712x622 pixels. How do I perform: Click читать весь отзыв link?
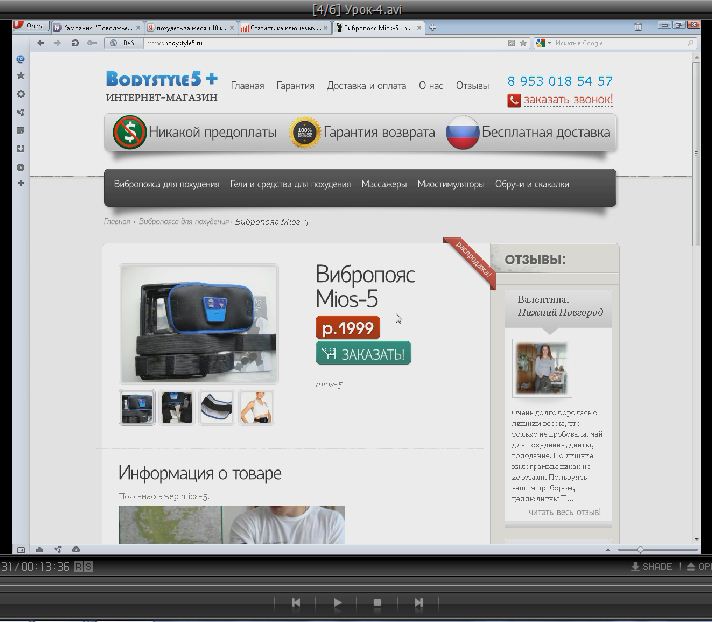(564, 512)
